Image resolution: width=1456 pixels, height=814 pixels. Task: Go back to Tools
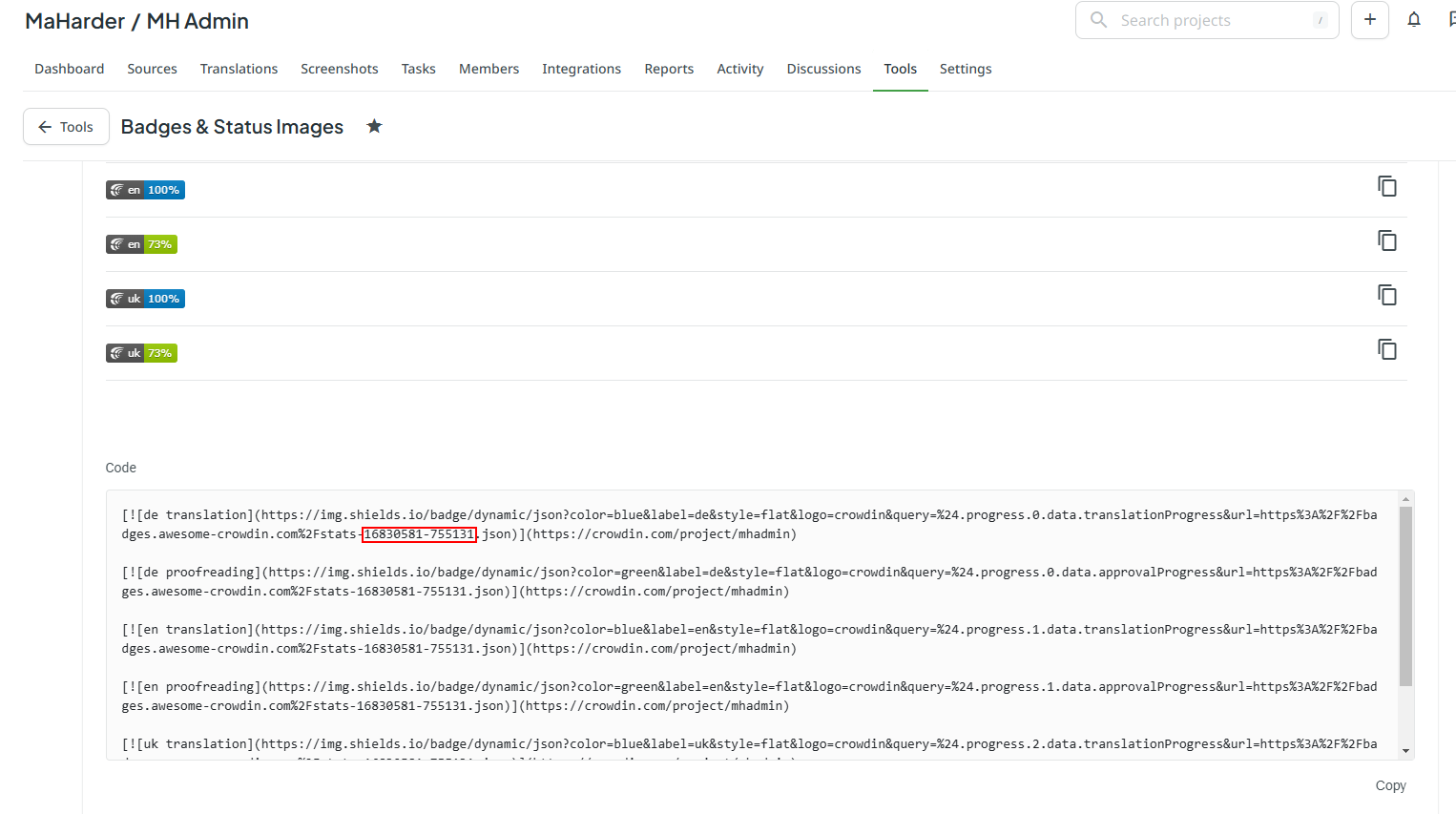(66, 127)
